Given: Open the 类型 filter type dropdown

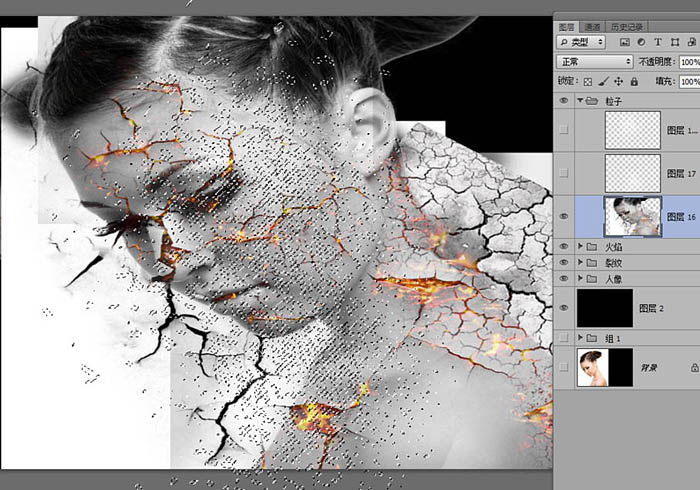Looking at the screenshot, I should click(581, 42).
